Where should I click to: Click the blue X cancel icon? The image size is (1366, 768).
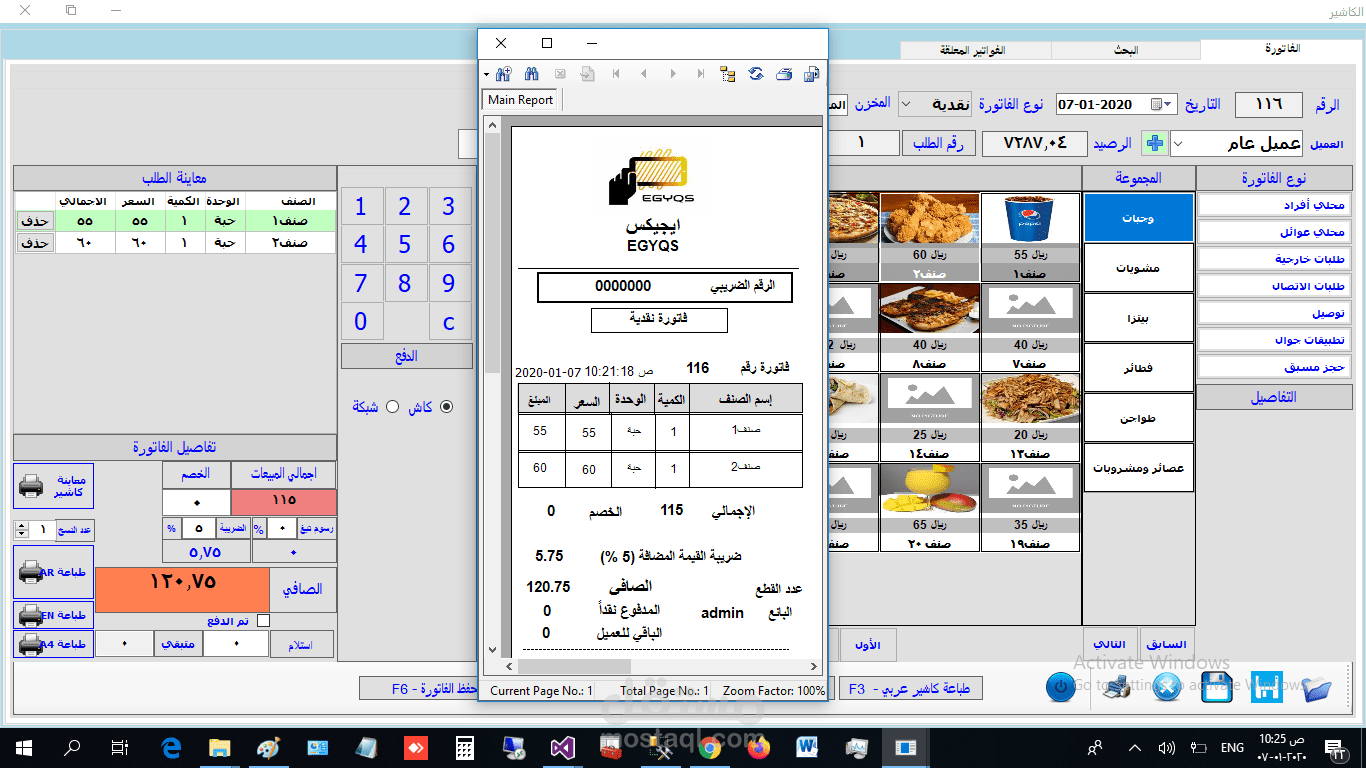click(1166, 688)
